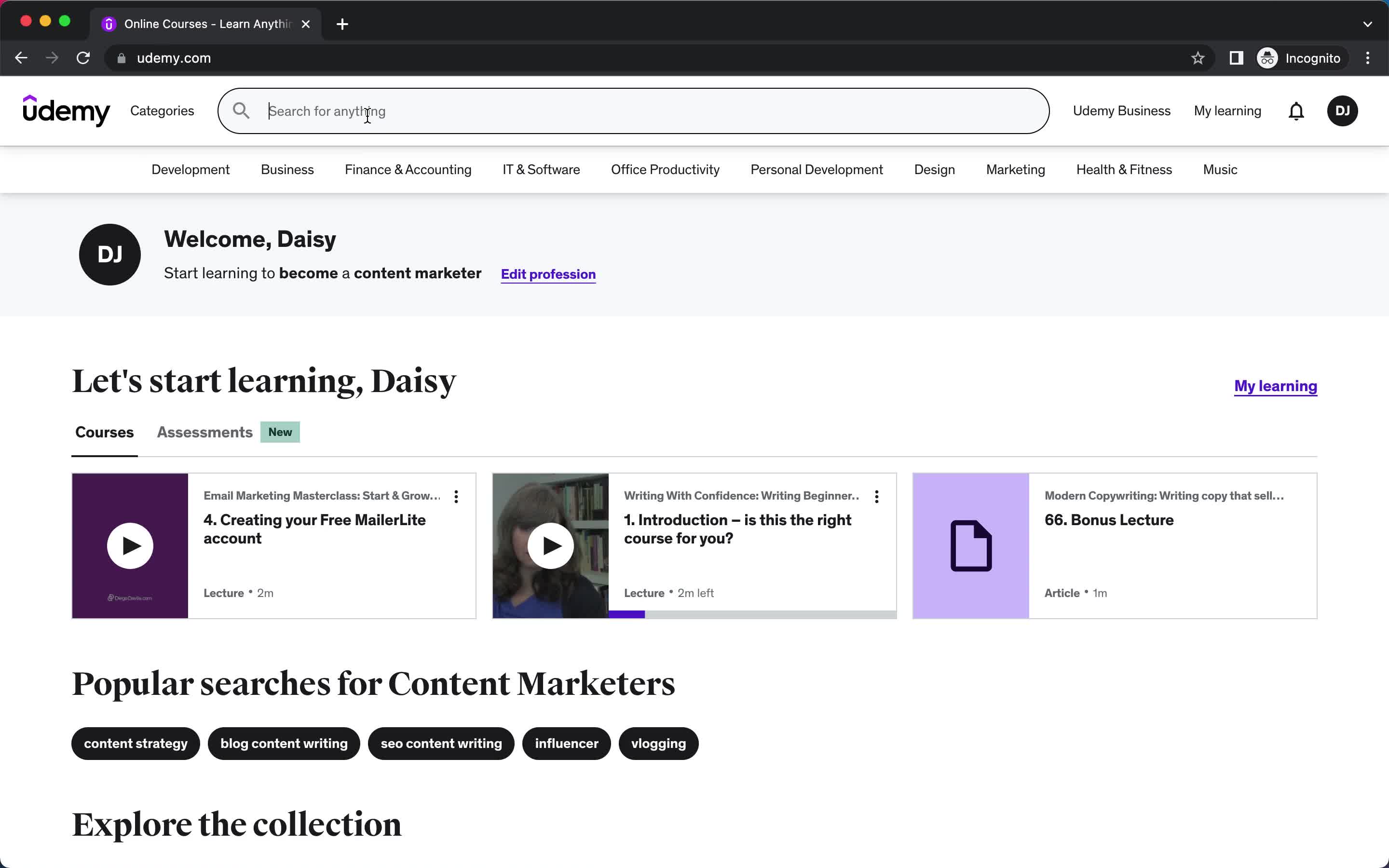Click the Edit profession link

[548, 274]
